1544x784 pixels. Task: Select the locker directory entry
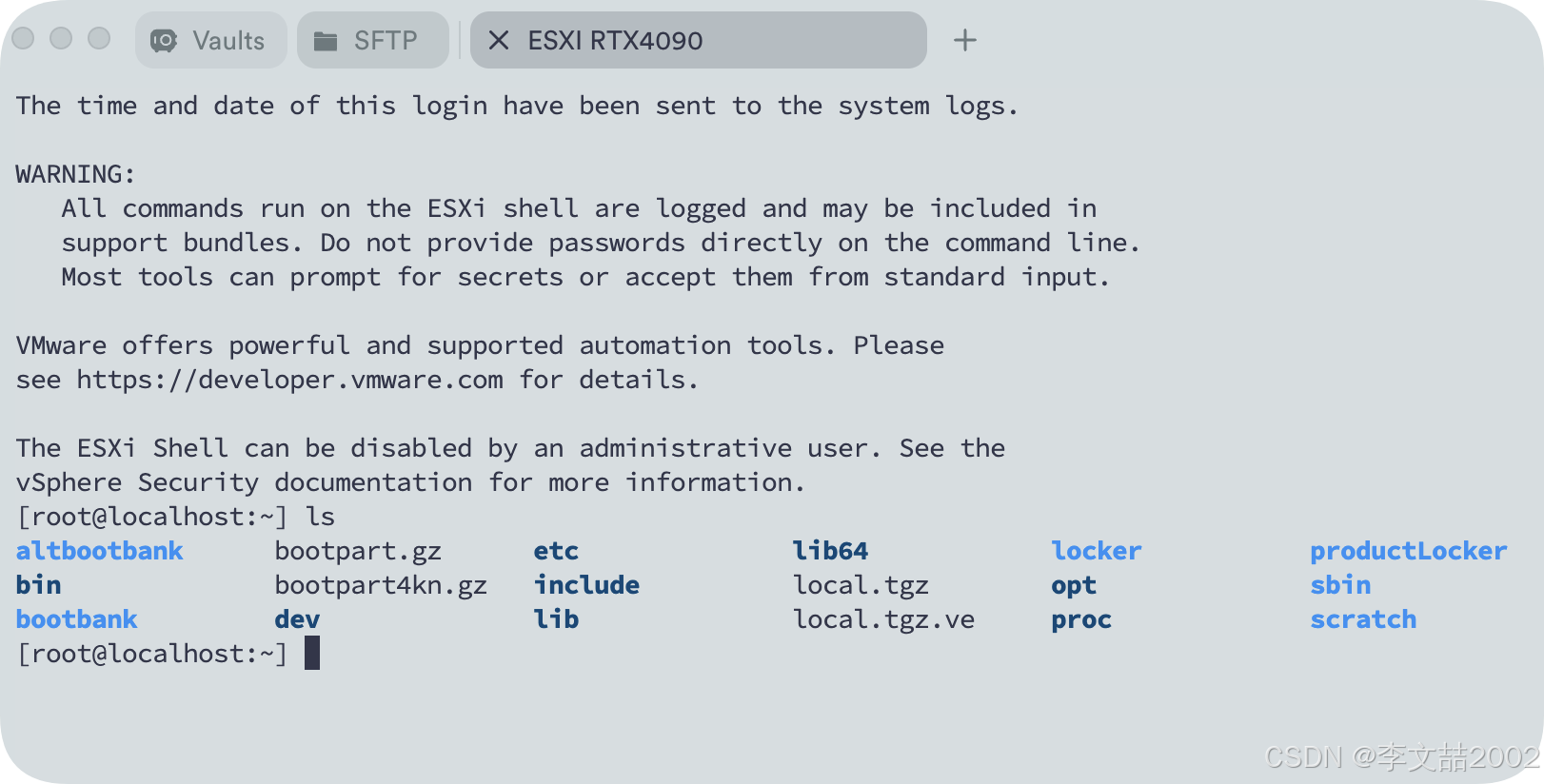coord(1096,550)
